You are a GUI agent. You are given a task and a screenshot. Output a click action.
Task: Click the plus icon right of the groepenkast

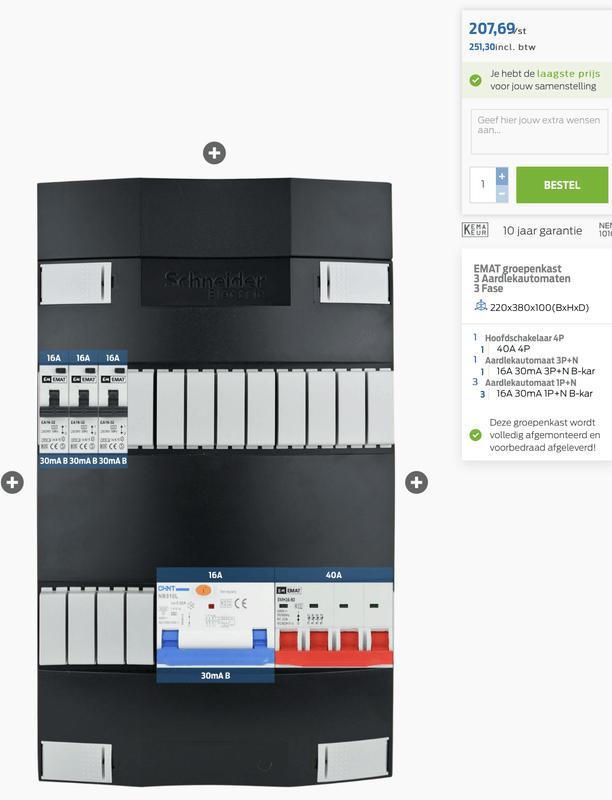pos(416,482)
